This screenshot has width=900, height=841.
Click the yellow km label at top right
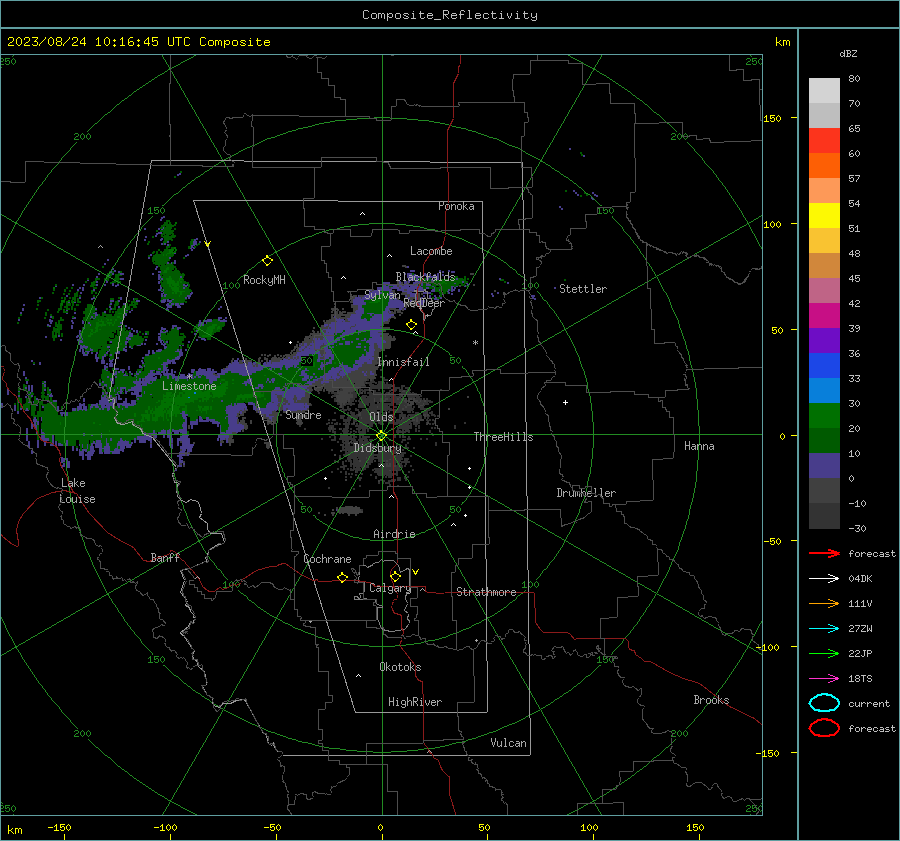pyautogui.click(x=782, y=42)
